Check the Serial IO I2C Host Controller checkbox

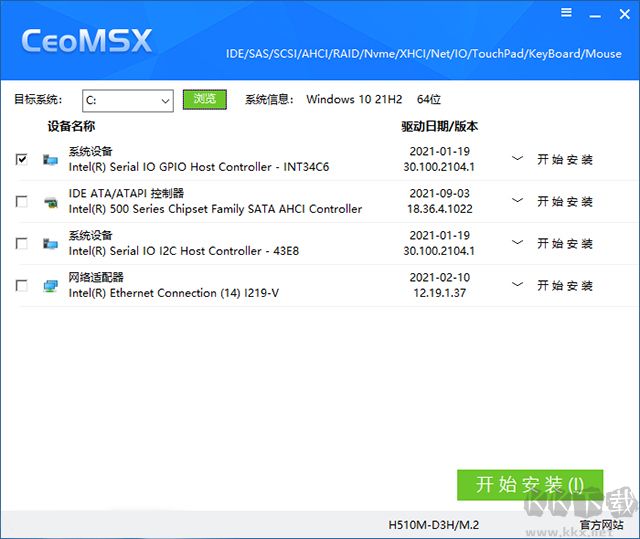22,243
